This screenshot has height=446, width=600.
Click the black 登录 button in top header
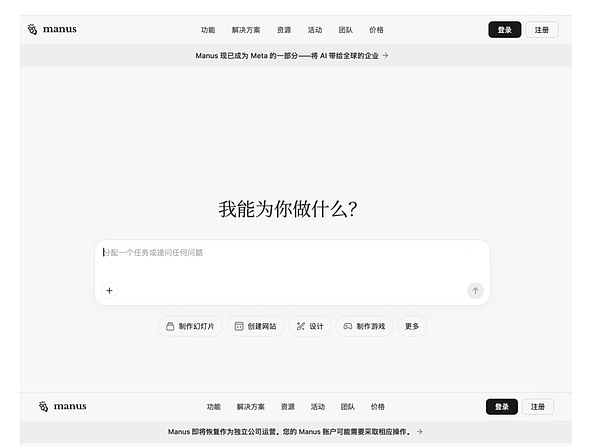pos(504,30)
